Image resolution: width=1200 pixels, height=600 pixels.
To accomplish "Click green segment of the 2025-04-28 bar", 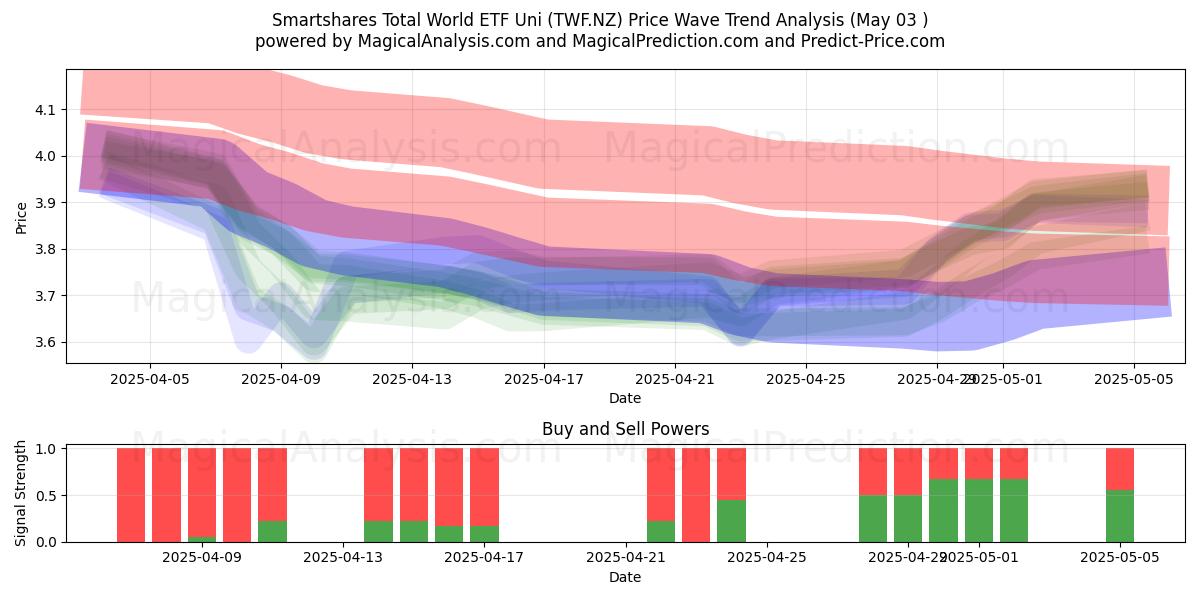I will [873, 519].
